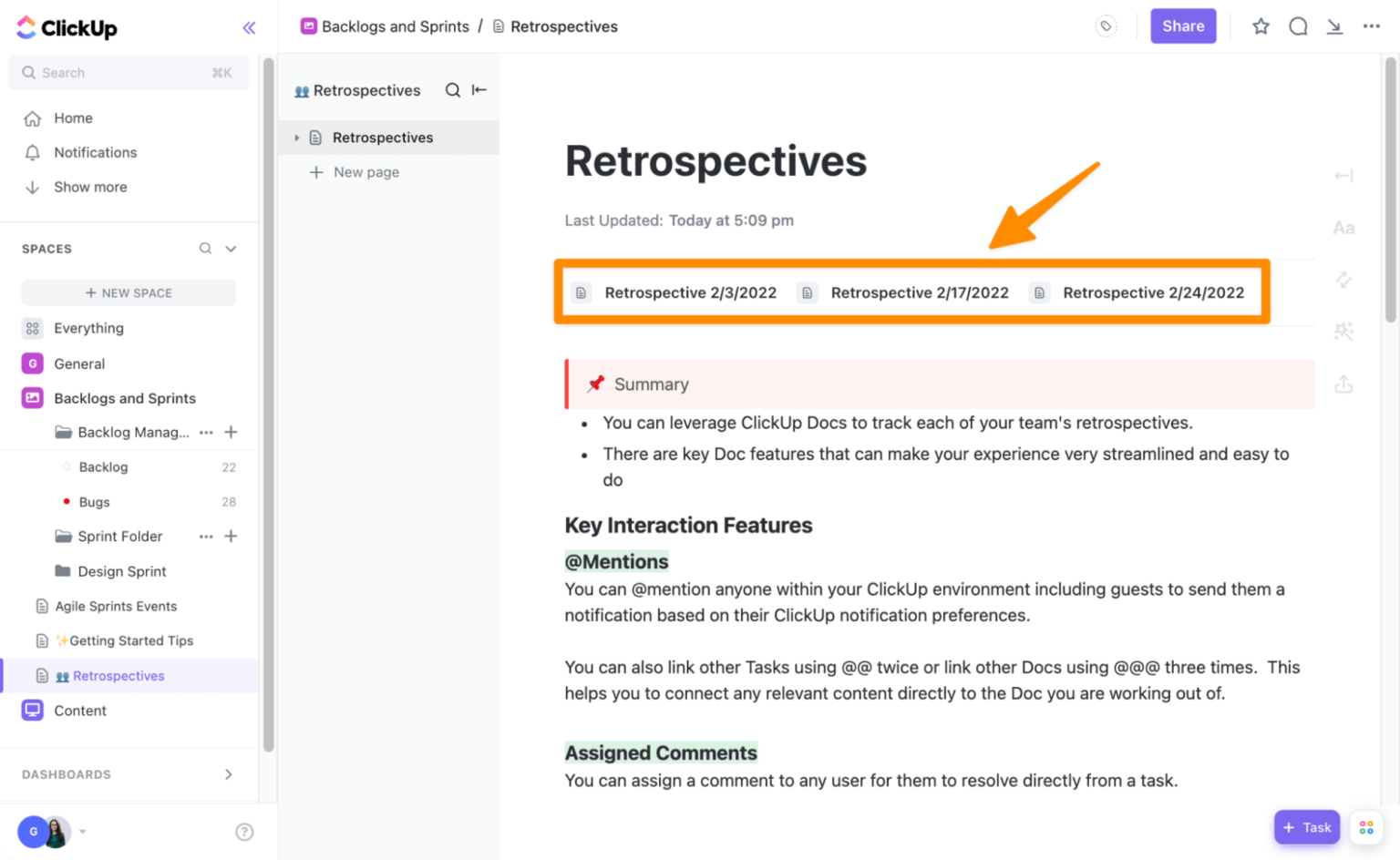Click the import arrow icon in the top bar
This screenshot has height=860, width=1400.
(x=1334, y=26)
